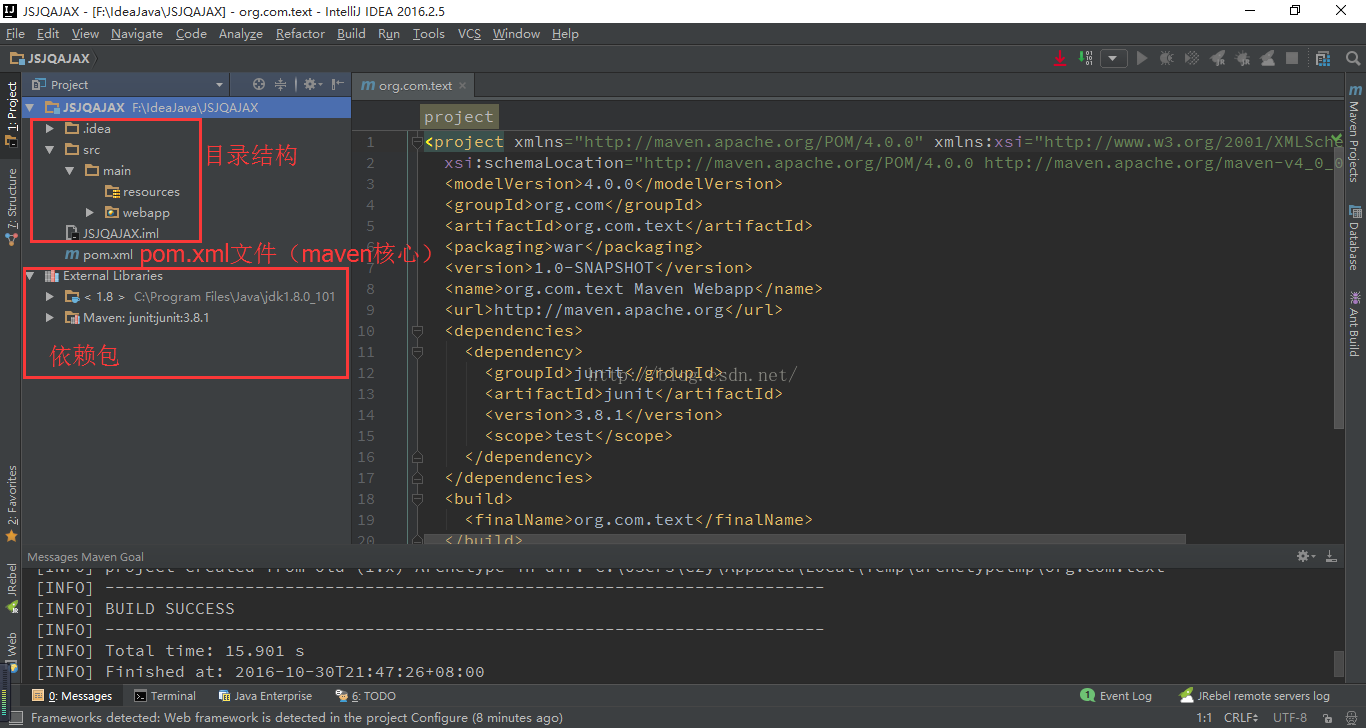Click the Run with Coverage icon
Image resolution: width=1366 pixels, height=728 pixels.
[x=1192, y=59]
